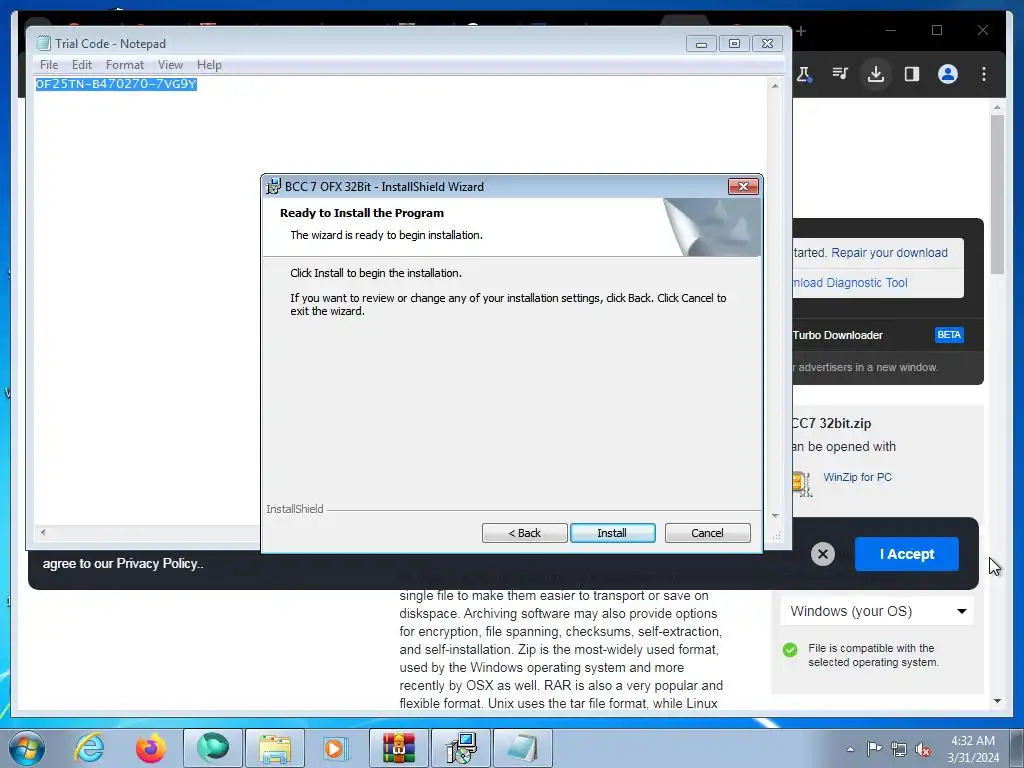Open the Action Center flag icon
1024x768 pixels.
[874, 749]
